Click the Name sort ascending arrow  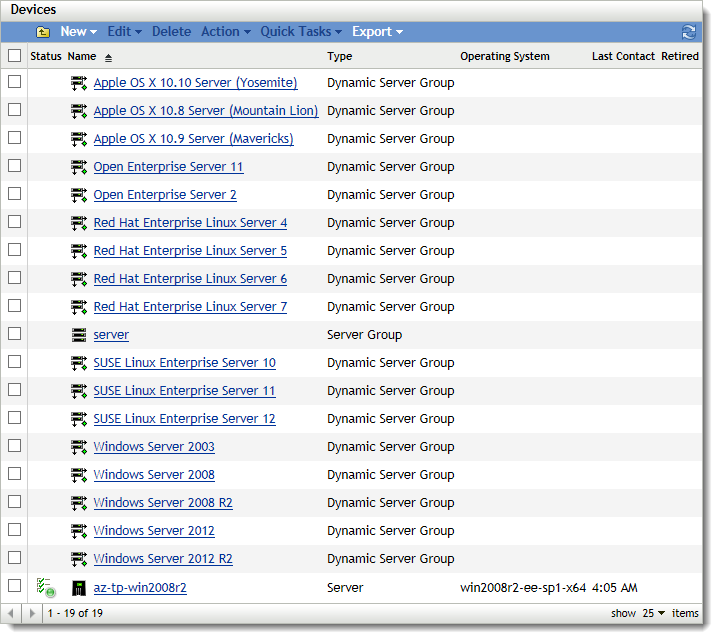pos(108,58)
